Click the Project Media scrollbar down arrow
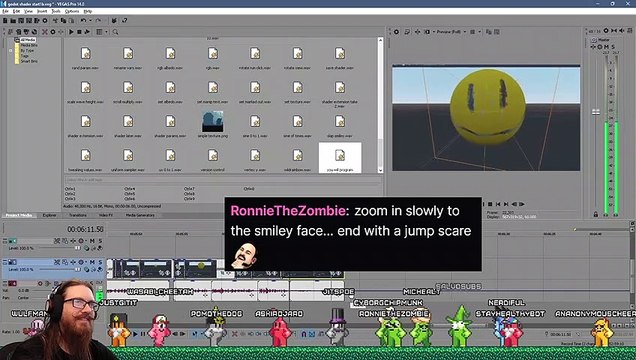The image size is (636, 360). point(380,170)
